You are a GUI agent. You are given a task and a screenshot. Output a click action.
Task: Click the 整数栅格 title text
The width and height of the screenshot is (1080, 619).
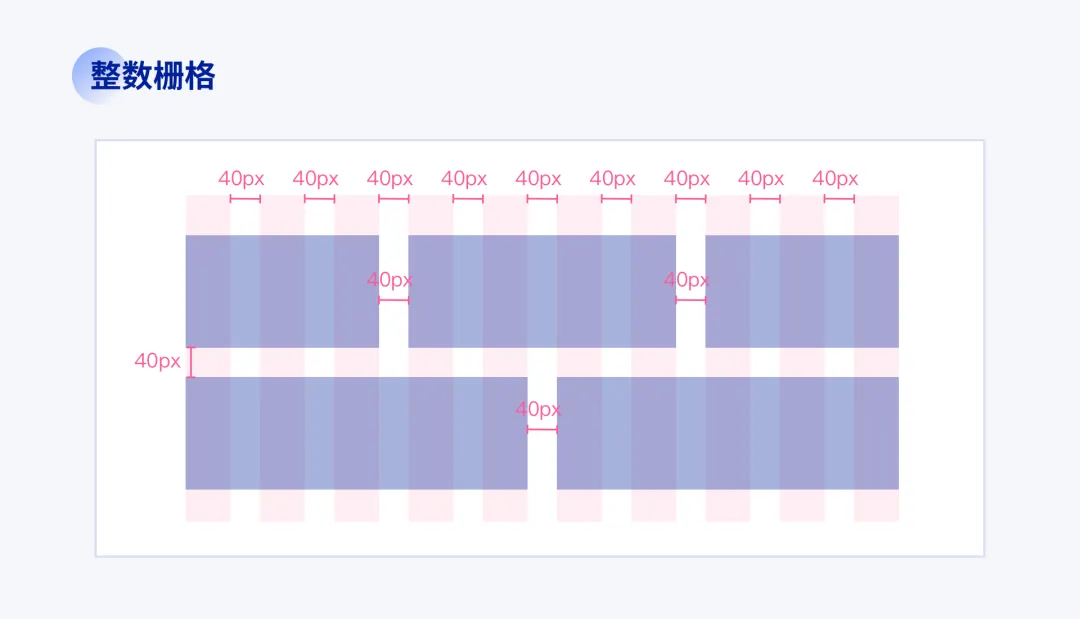coord(153,76)
